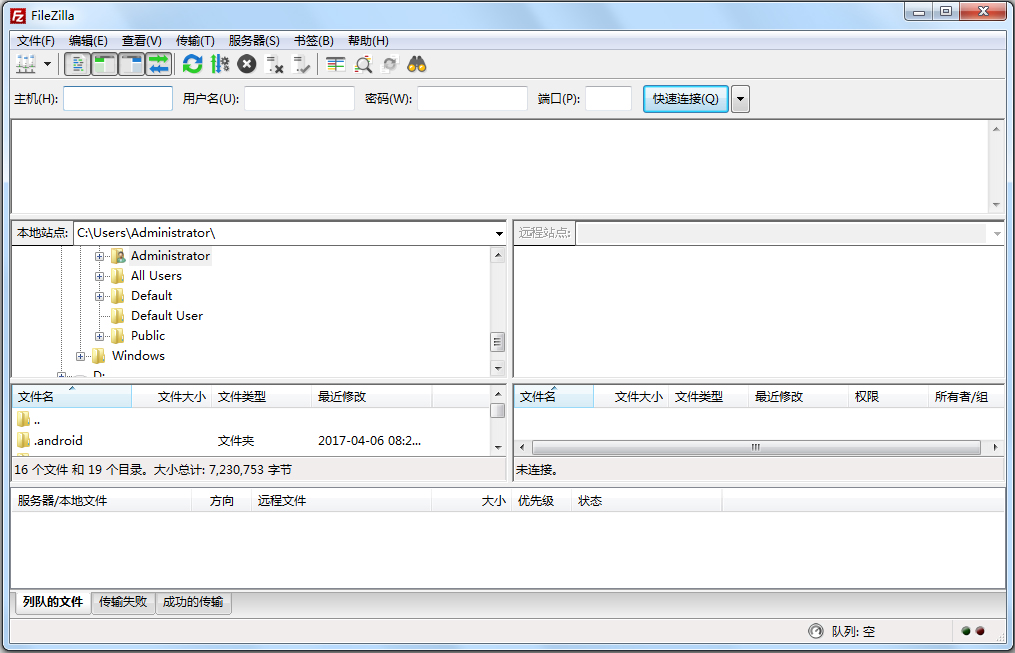Open the 文件(F) menu
Image resolution: width=1015 pixels, height=653 pixels.
(36, 41)
